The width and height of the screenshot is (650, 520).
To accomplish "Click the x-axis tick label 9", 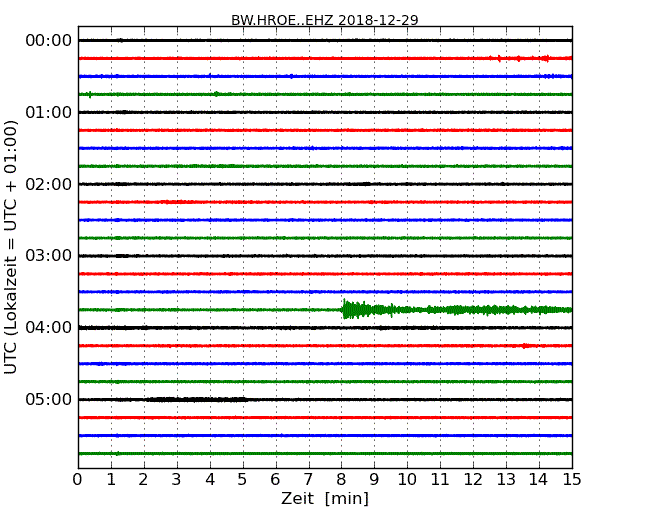I will coord(374,480).
